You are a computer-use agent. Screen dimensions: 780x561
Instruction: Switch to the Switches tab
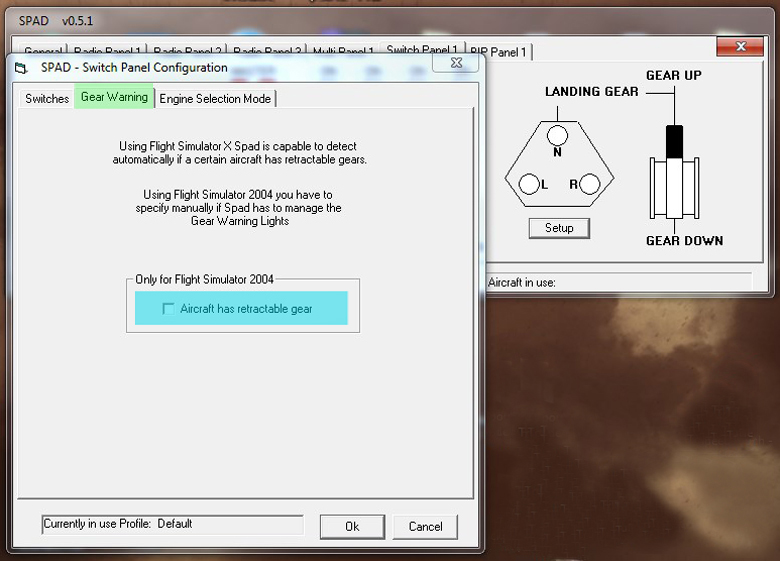[47, 98]
